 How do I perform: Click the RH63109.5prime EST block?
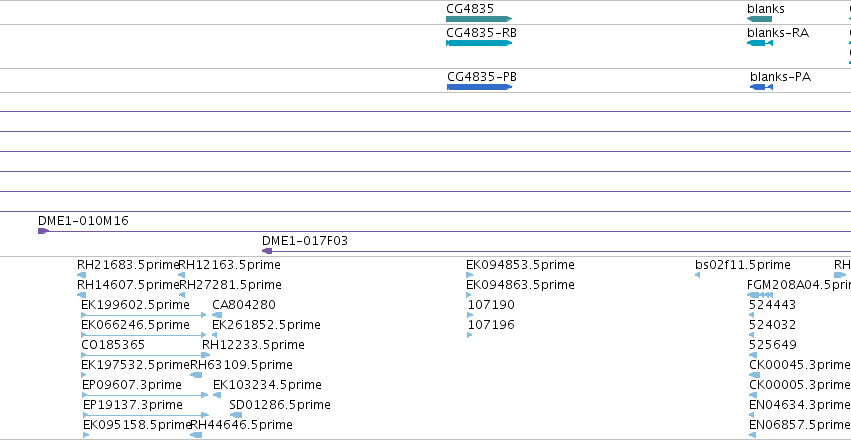click(196, 375)
